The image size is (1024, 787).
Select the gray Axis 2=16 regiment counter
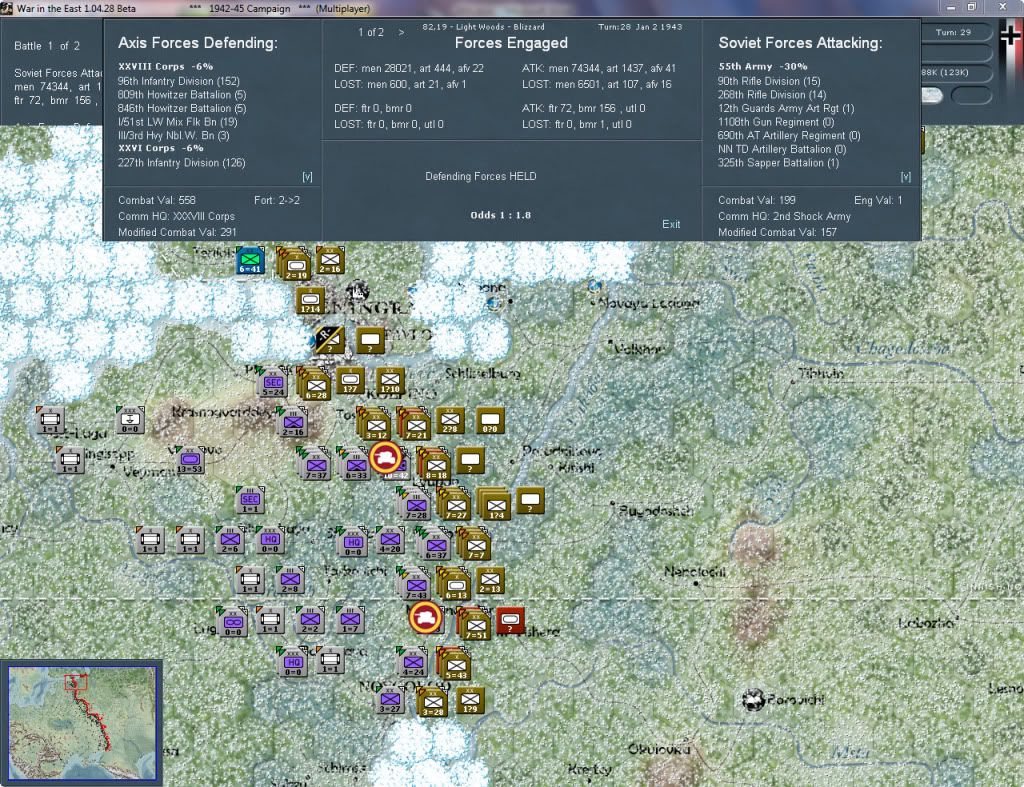click(293, 423)
